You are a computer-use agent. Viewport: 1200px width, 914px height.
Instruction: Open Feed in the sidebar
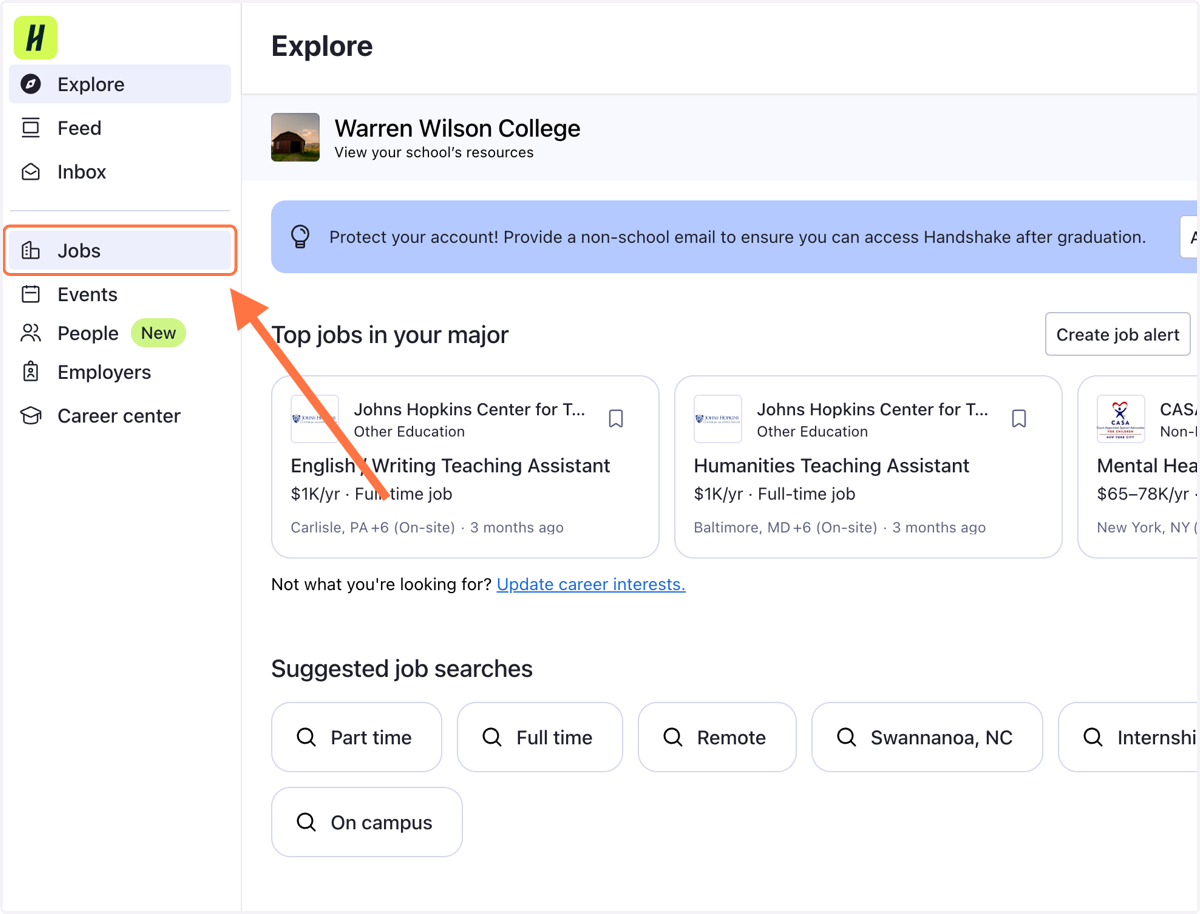[120, 128]
